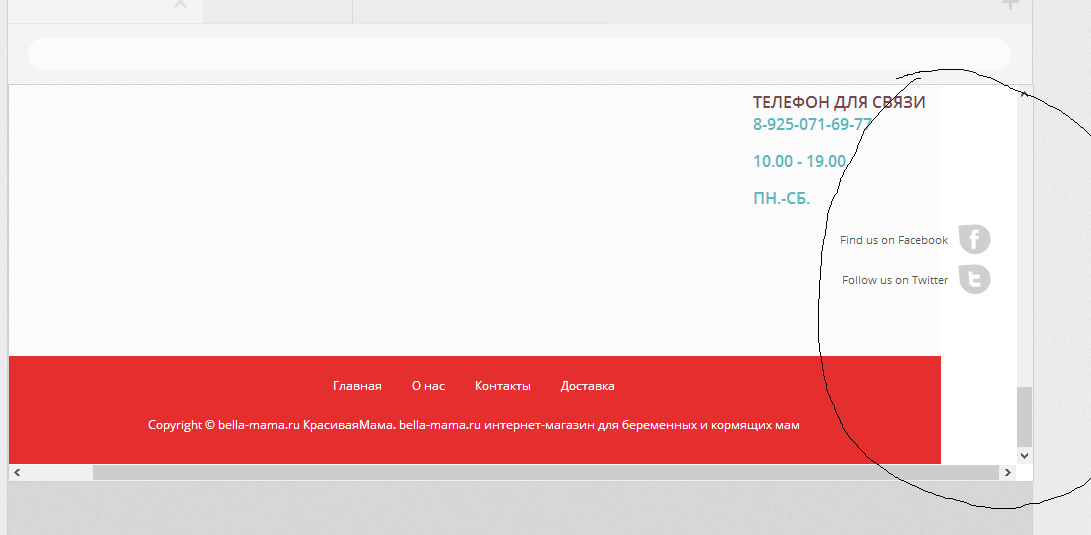Click phone number 8-925-071-69-77
The width and height of the screenshot is (1091, 535).
click(812, 125)
